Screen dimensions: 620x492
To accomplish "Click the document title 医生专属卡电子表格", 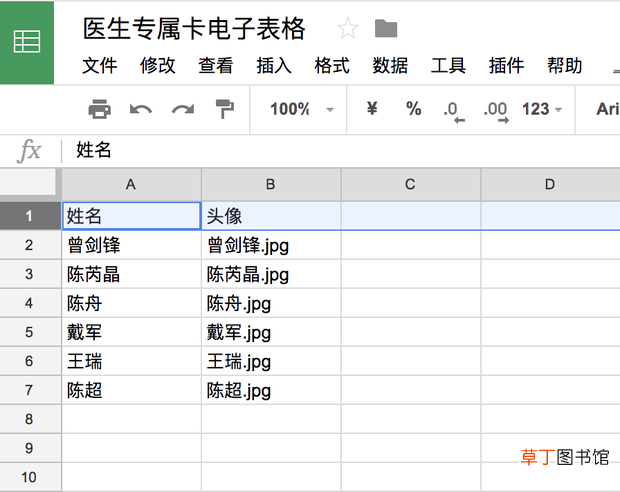I will point(194,28).
